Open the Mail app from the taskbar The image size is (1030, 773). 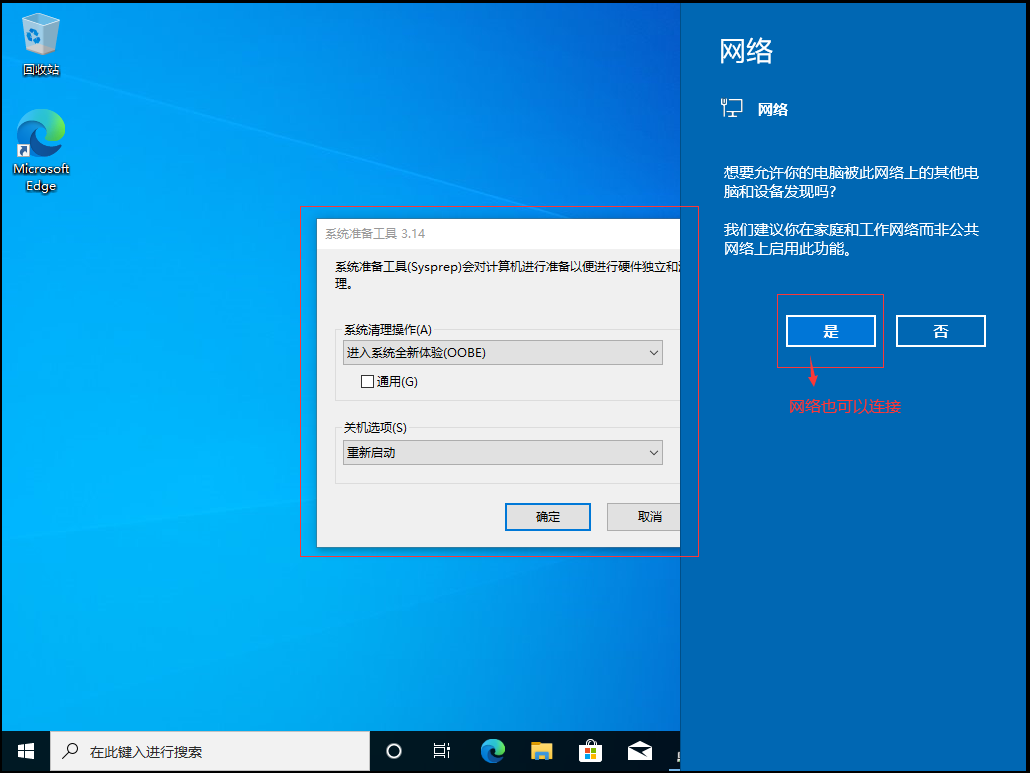coord(640,751)
